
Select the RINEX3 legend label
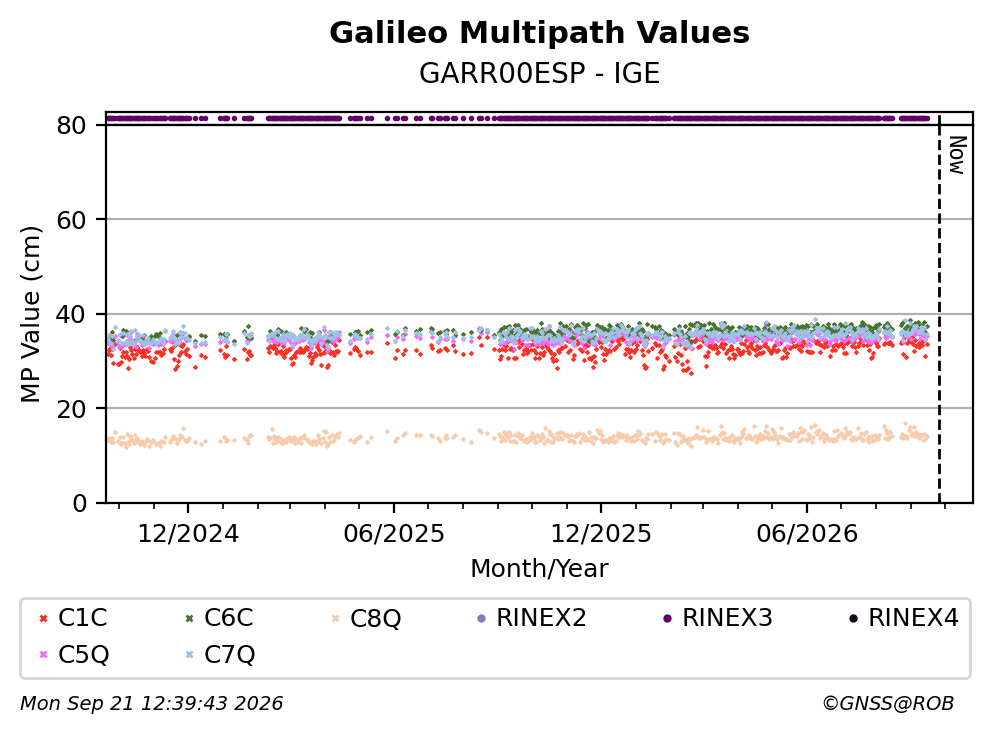[x=727, y=618]
